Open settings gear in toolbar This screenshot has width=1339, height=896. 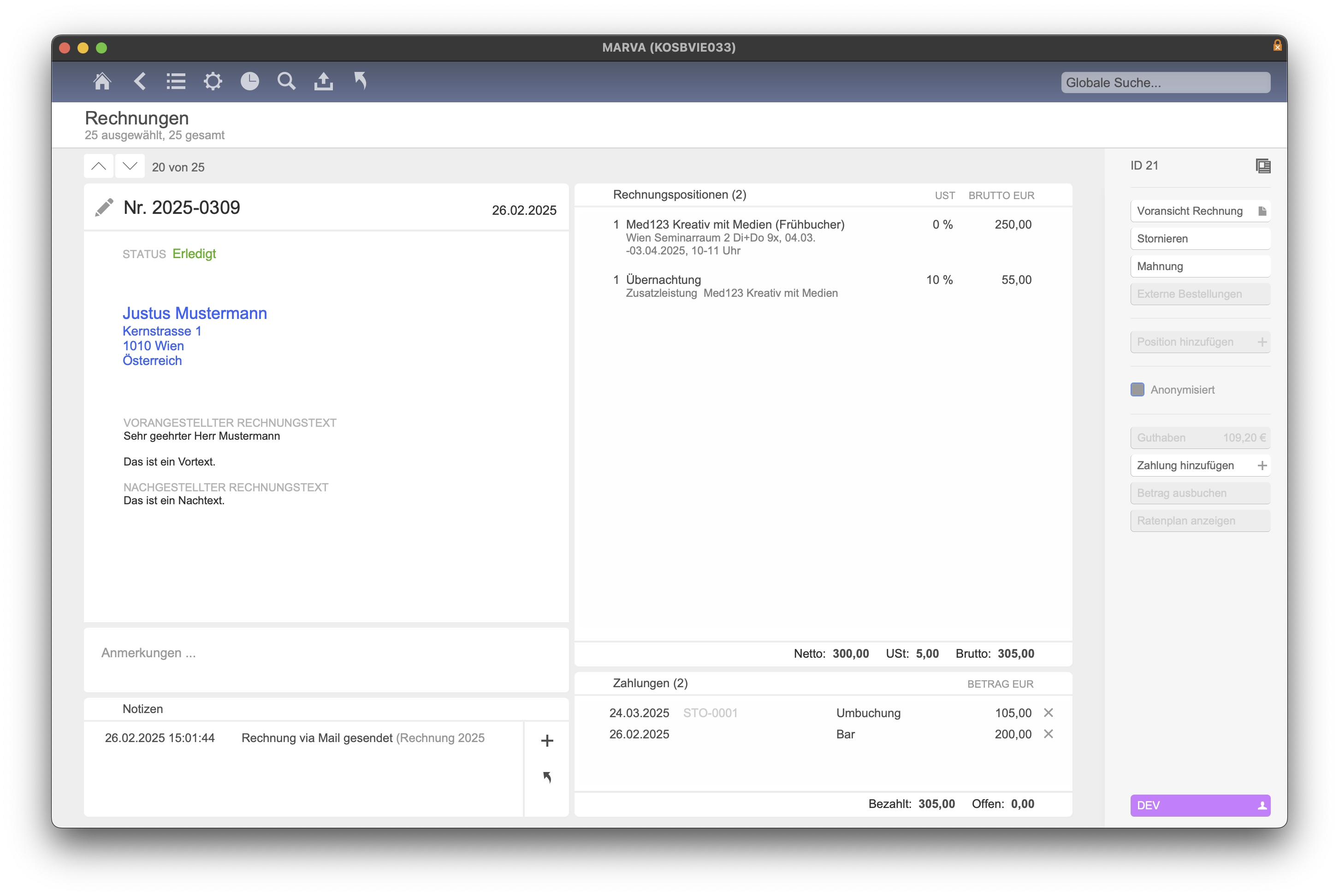coord(213,82)
